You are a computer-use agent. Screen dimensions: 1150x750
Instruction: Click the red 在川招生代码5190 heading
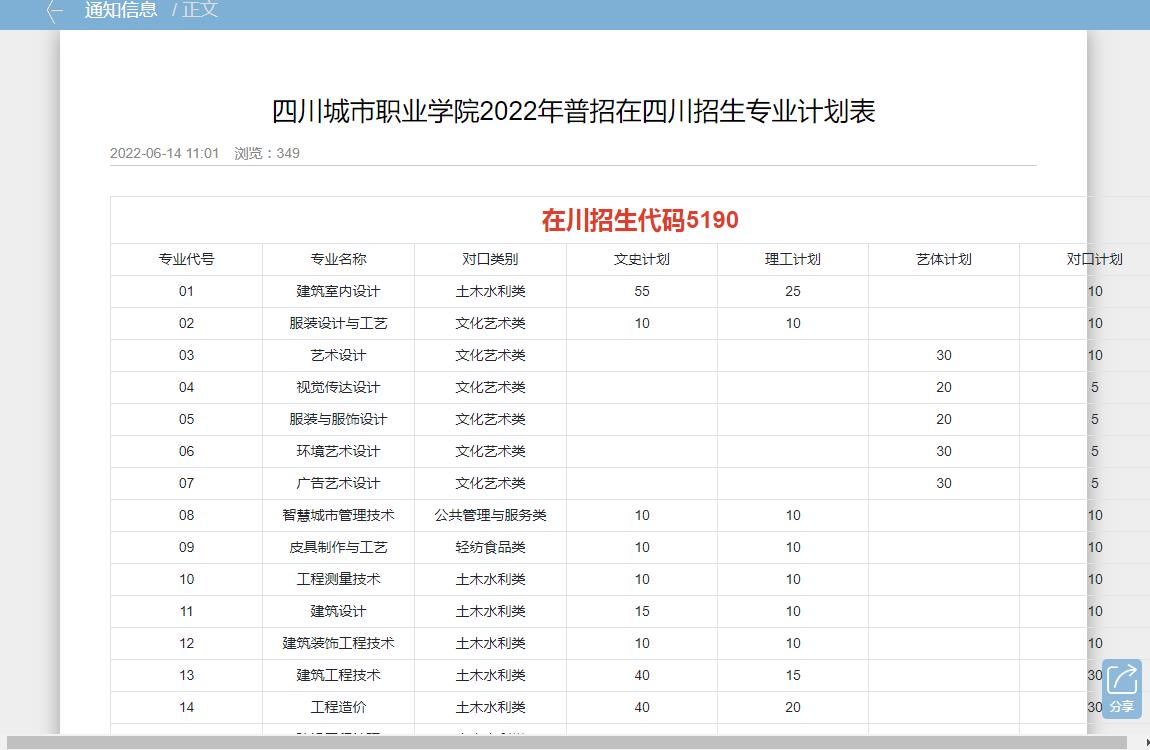[640, 220]
